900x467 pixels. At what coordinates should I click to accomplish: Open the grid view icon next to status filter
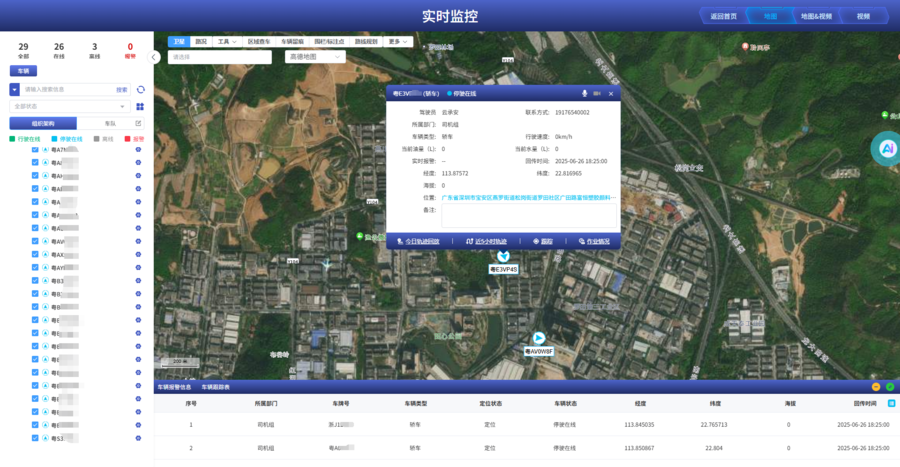(140, 107)
